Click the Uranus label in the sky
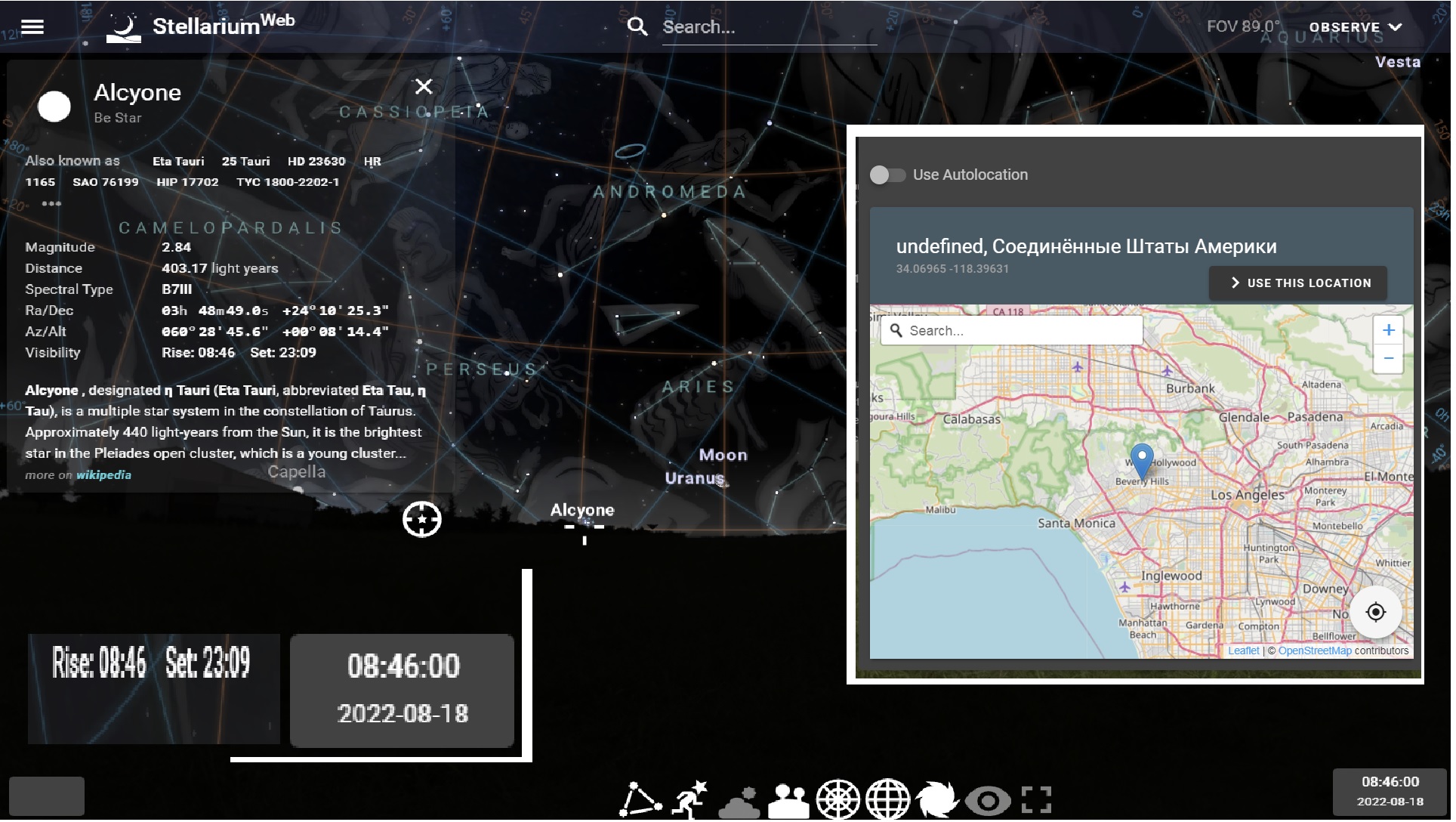 (x=695, y=478)
